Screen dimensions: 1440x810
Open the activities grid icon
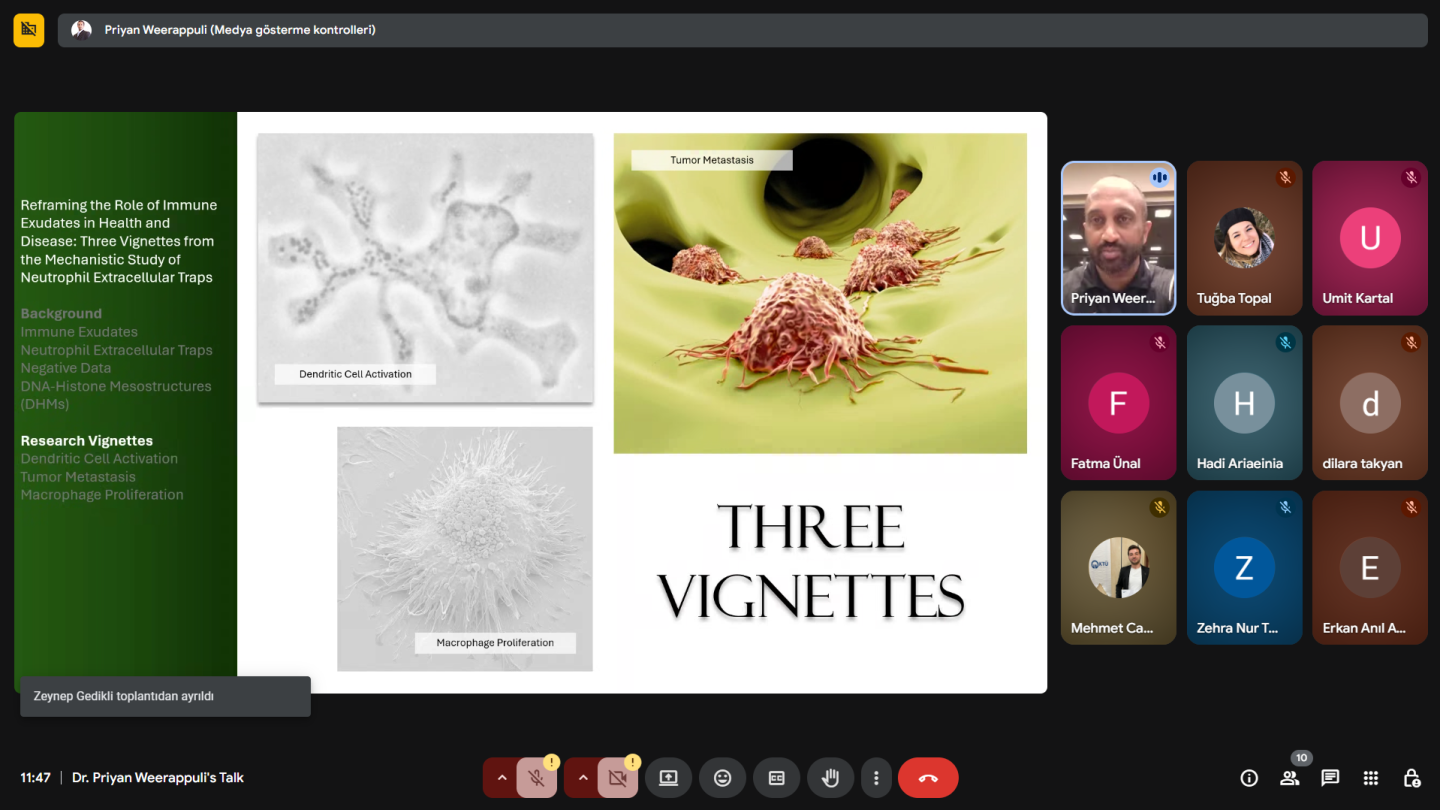(1371, 778)
